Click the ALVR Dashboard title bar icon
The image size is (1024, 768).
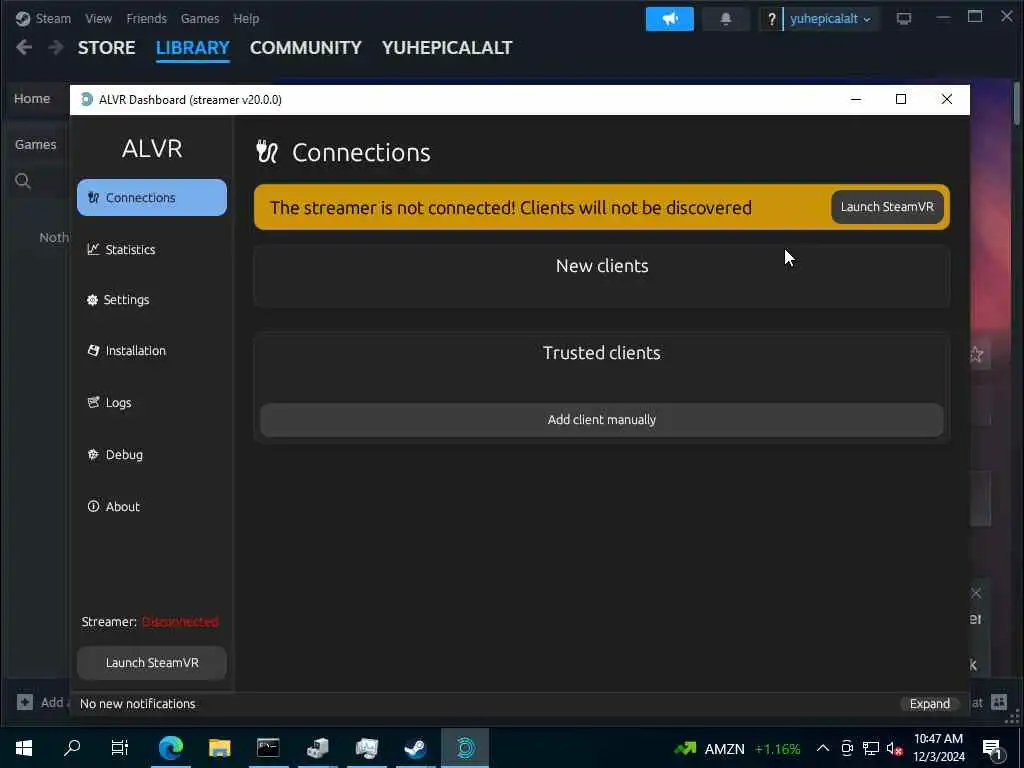tap(86, 99)
